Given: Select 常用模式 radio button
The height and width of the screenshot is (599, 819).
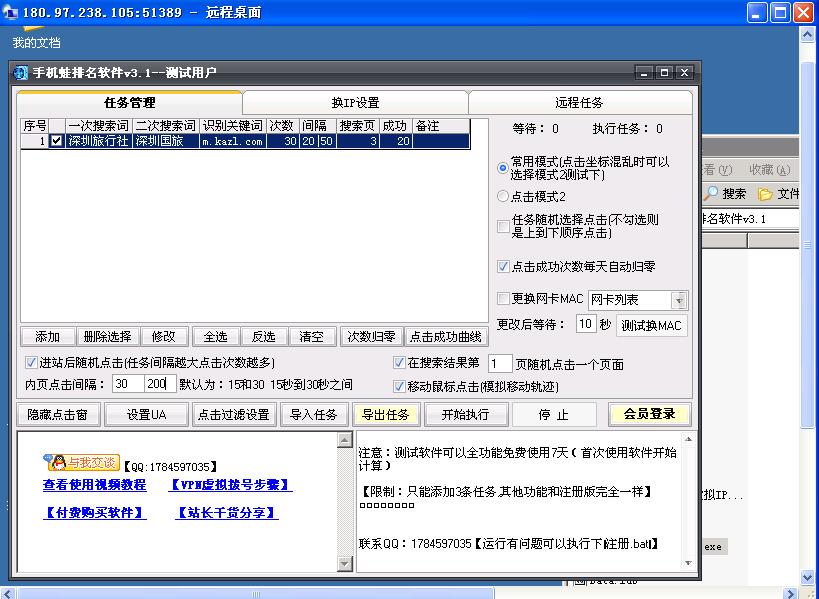Looking at the screenshot, I should coord(503,168).
